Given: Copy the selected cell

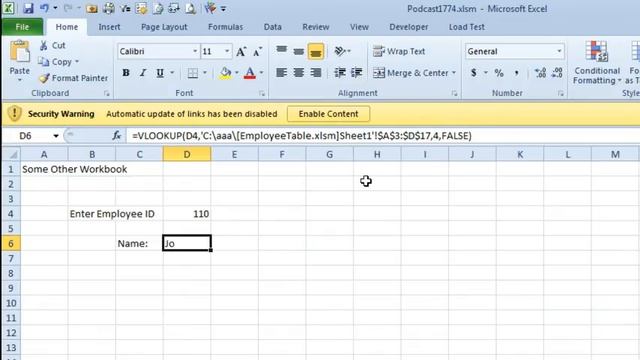Looking at the screenshot, I should pos(55,62).
